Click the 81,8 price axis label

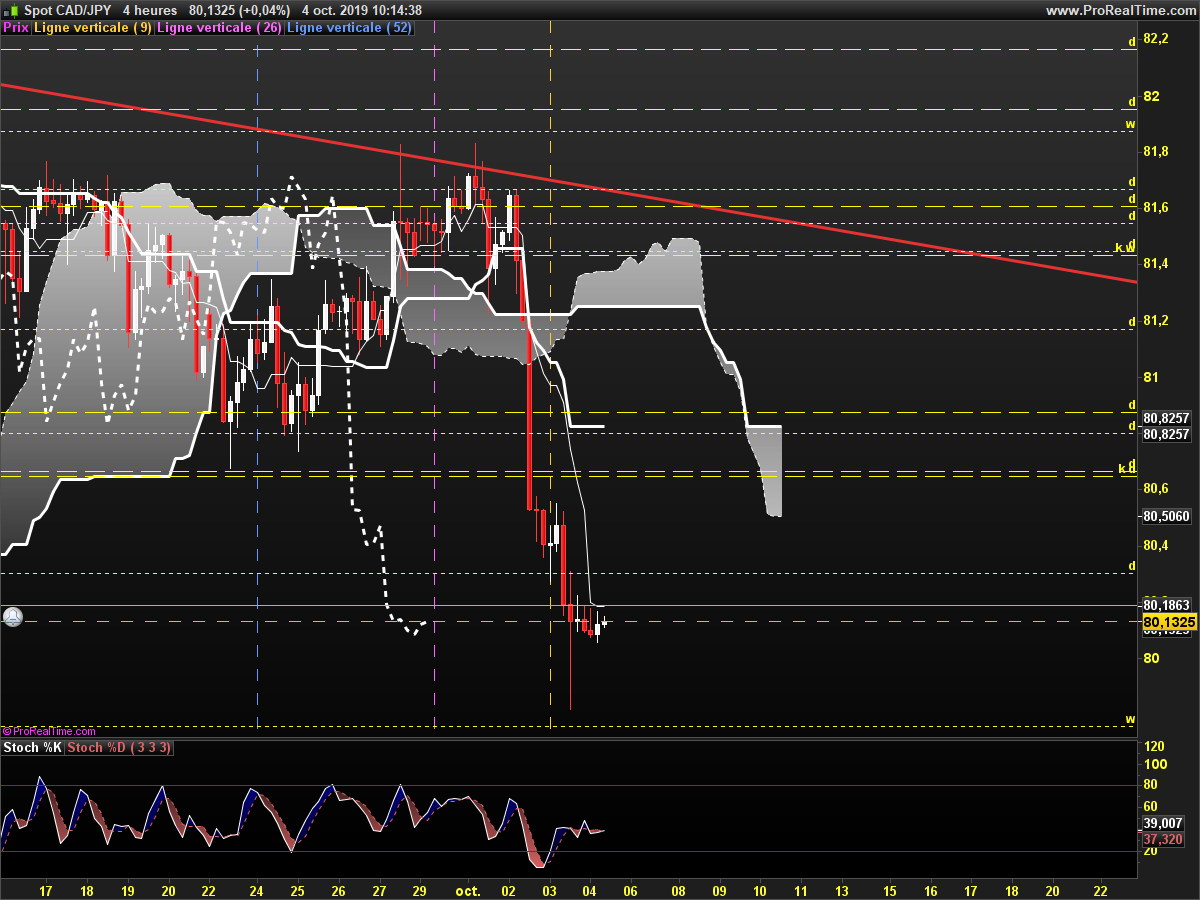1155,151
